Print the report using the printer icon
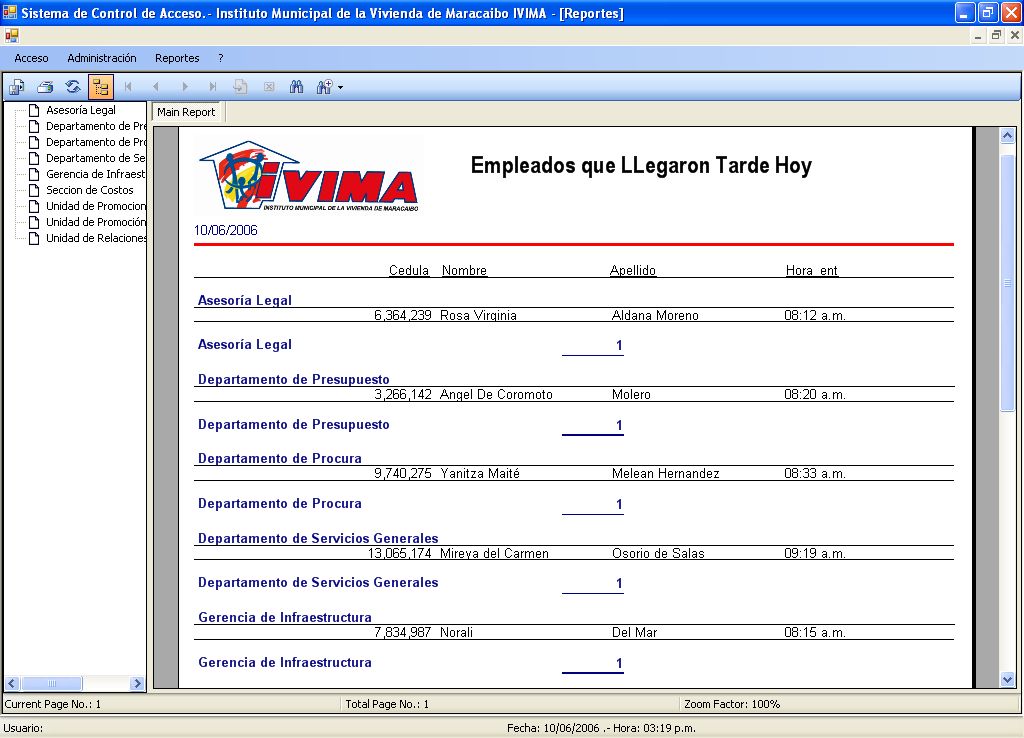1024x738 pixels. click(x=45, y=87)
